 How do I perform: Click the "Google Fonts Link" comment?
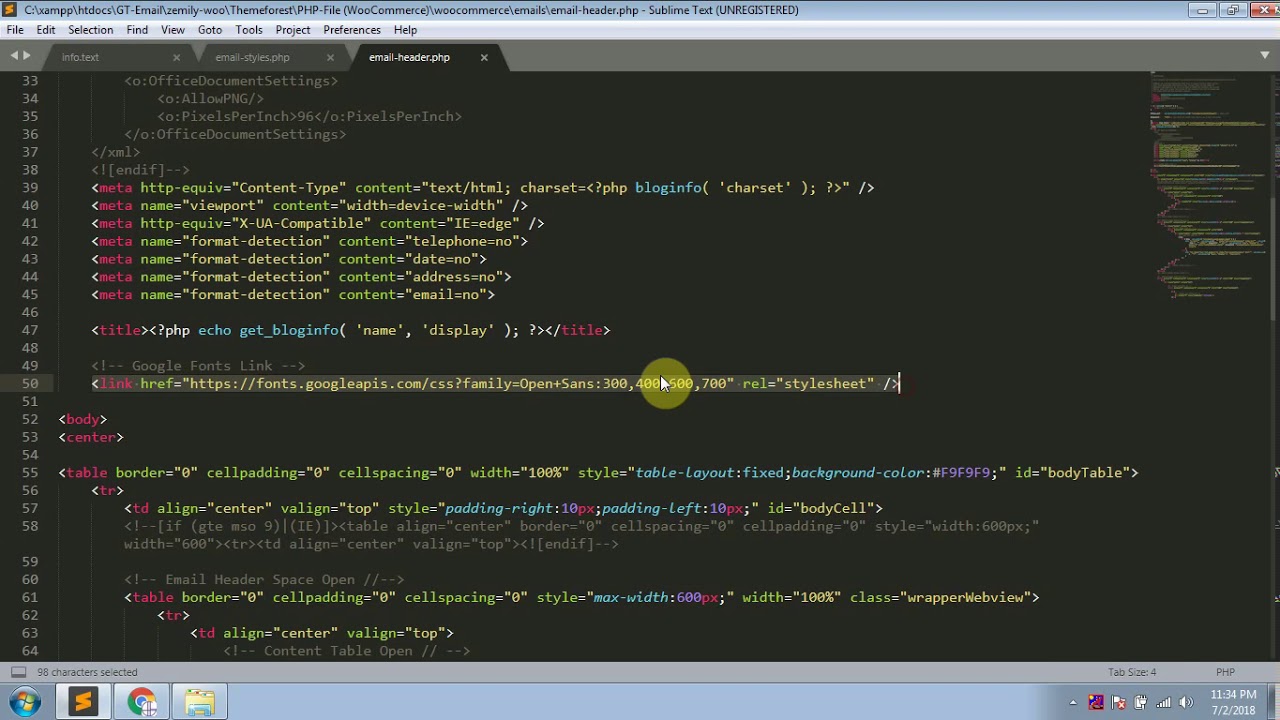[x=202, y=366]
